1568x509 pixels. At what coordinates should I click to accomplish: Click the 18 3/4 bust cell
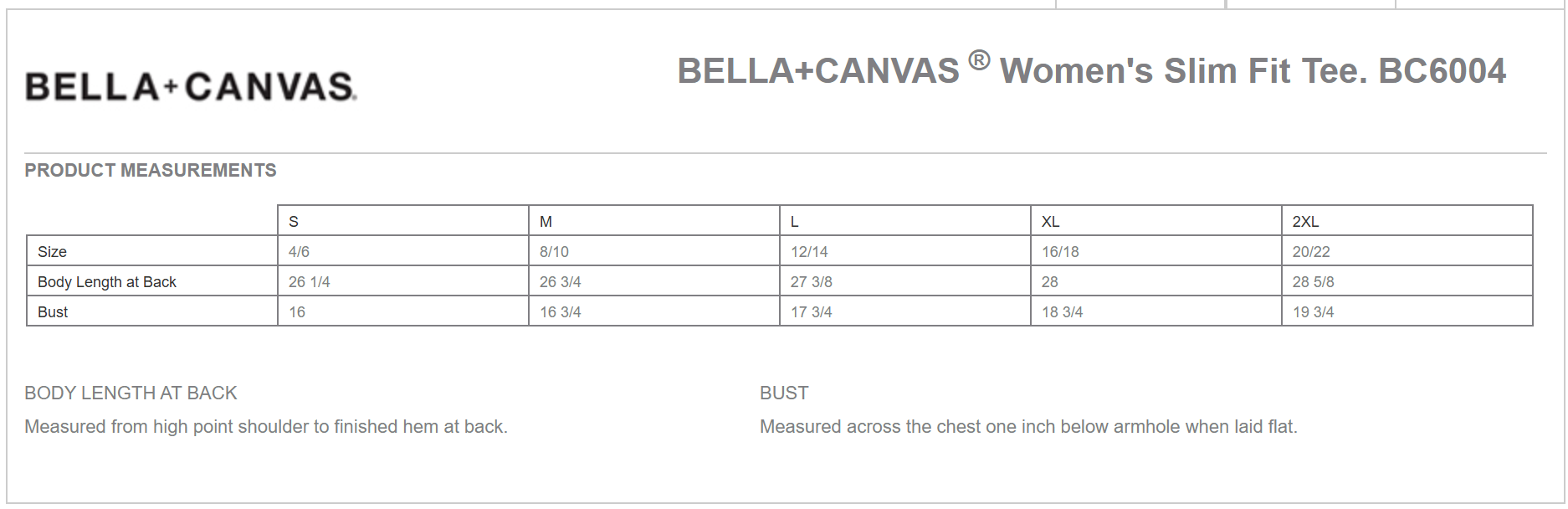[1063, 312]
